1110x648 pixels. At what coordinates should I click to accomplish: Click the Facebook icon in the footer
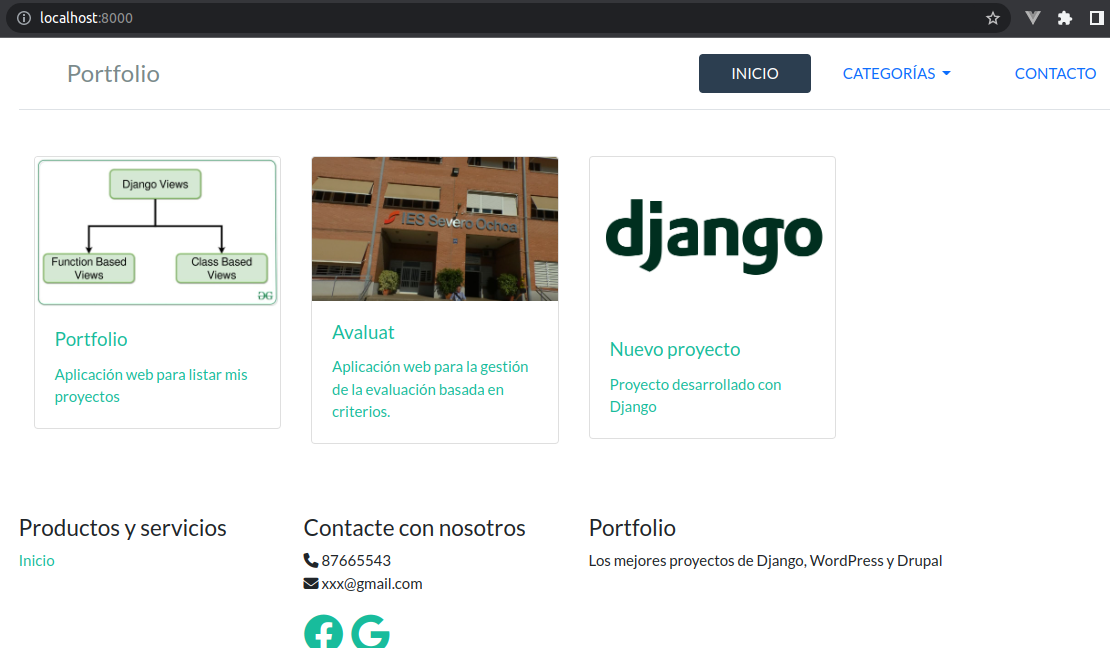click(323, 632)
